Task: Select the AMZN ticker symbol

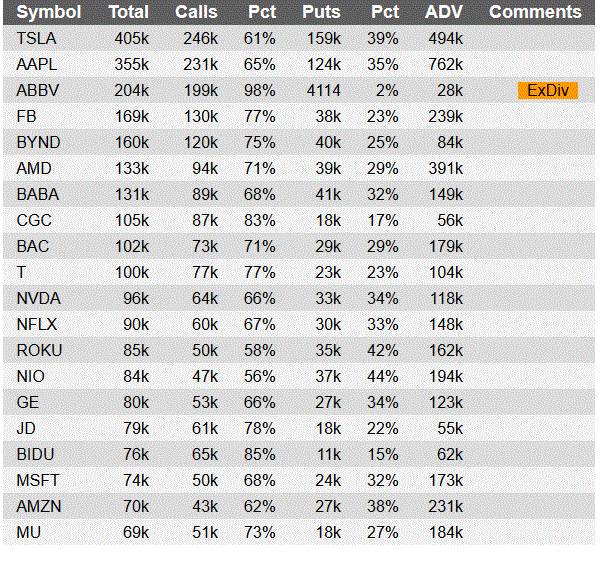Action: [39, 507]
